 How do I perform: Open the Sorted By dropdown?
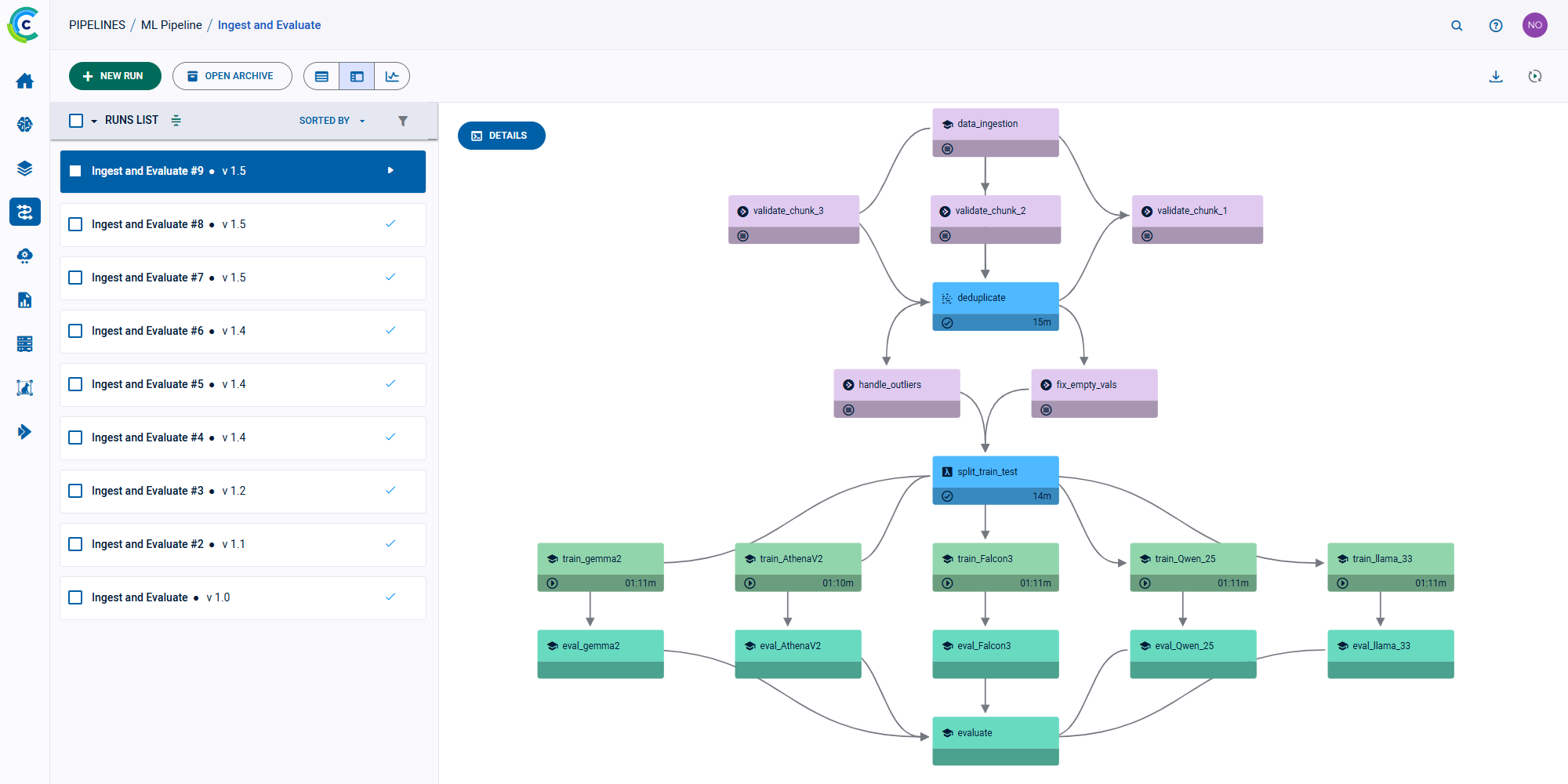[x=331, y=120]
